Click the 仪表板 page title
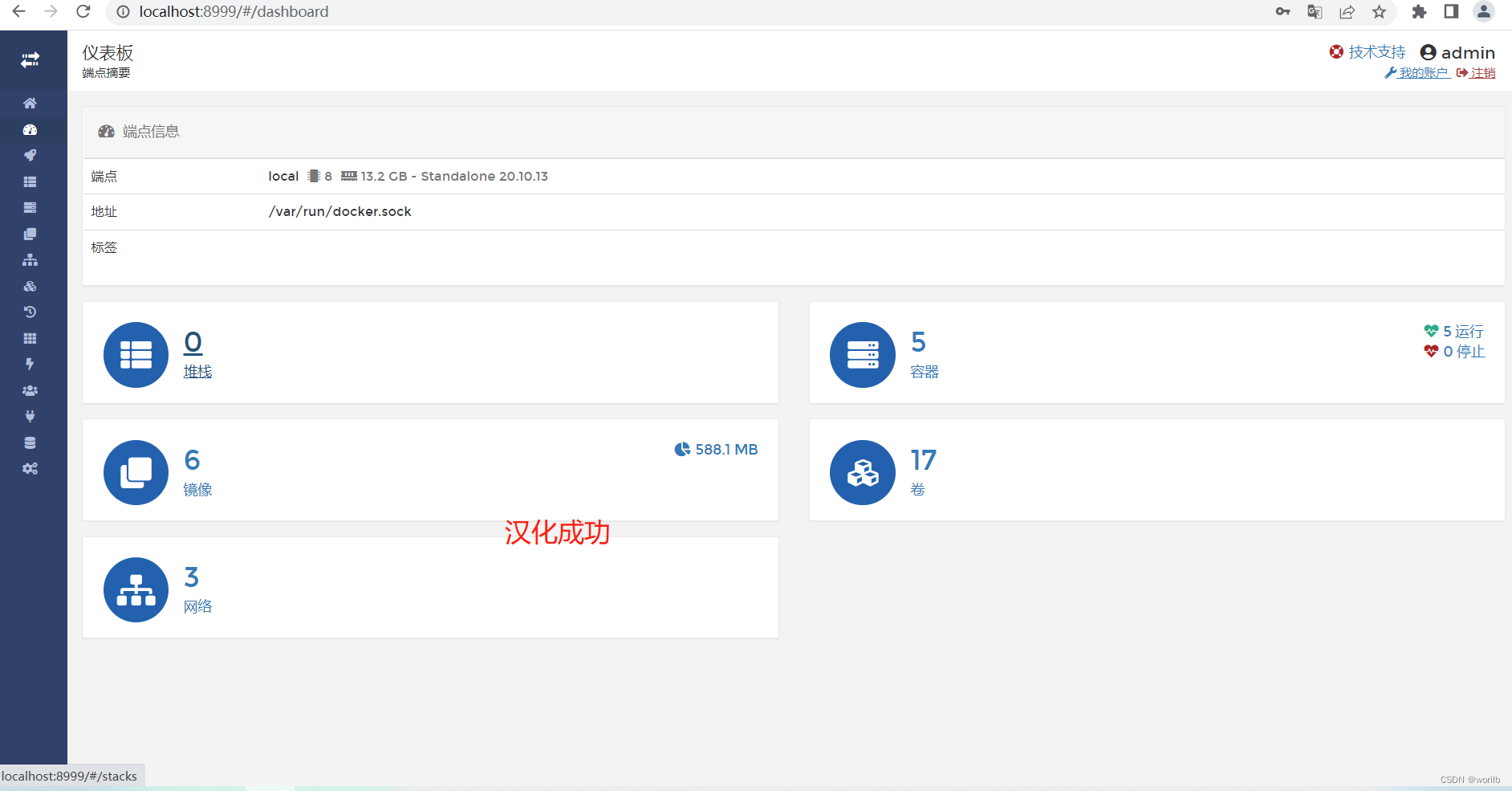The width and height of the screenshot is (1512, 791). 108,53
